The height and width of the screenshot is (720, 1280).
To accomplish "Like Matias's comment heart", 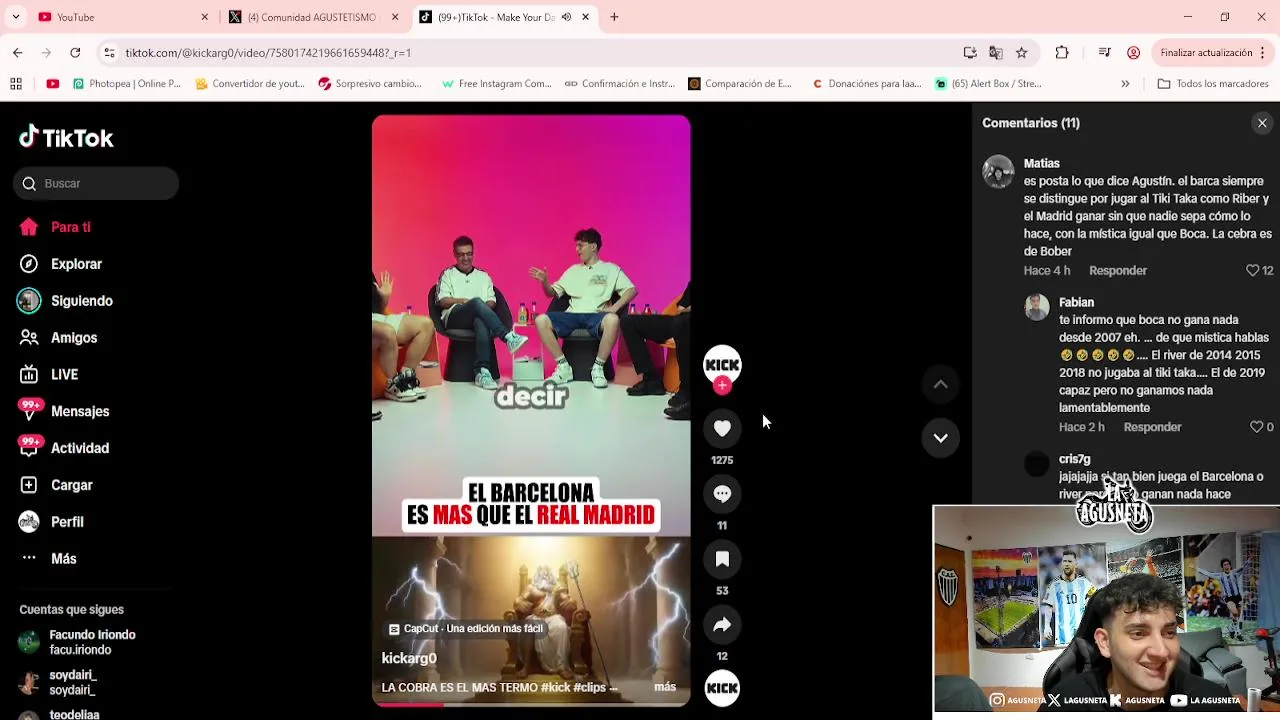I will (x=1252, y=271).
